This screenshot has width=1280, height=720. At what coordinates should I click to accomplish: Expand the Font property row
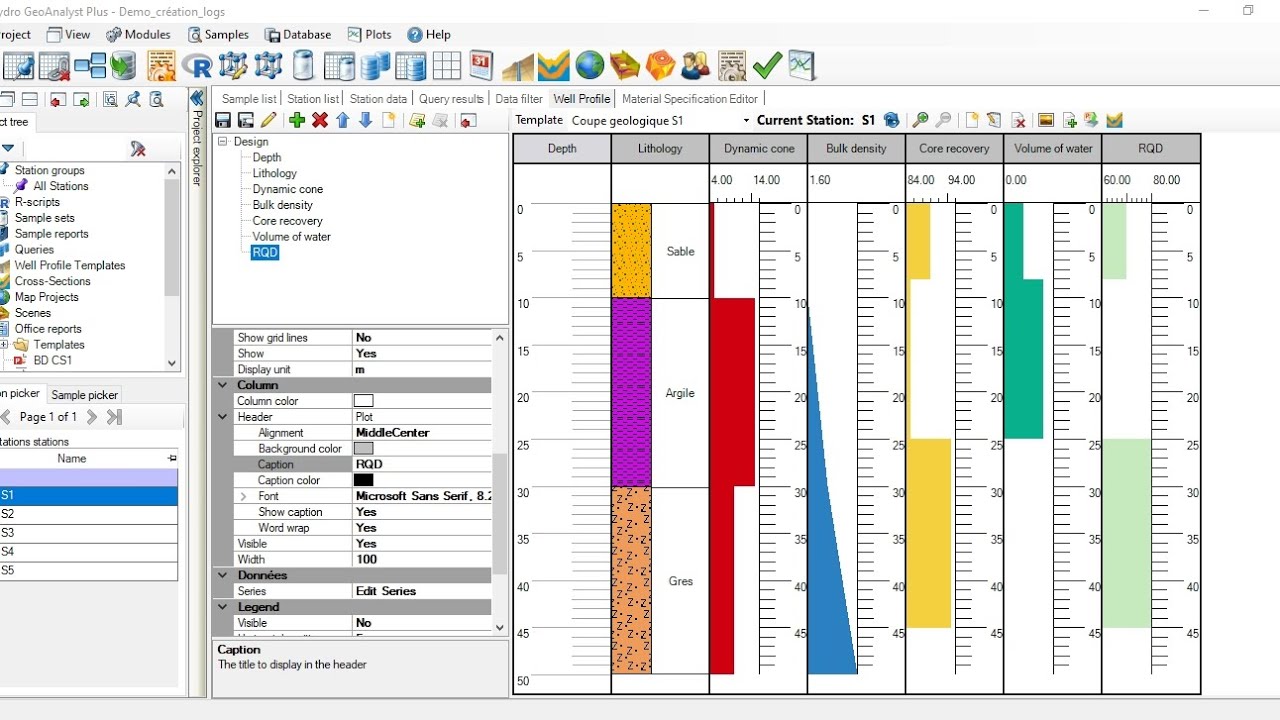pos(243,496)
